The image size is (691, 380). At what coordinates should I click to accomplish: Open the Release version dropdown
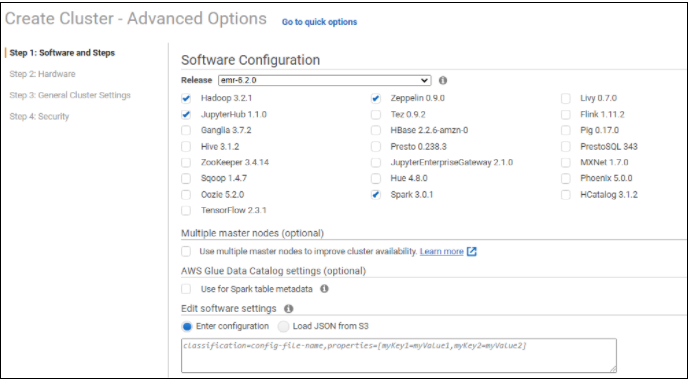324,80
